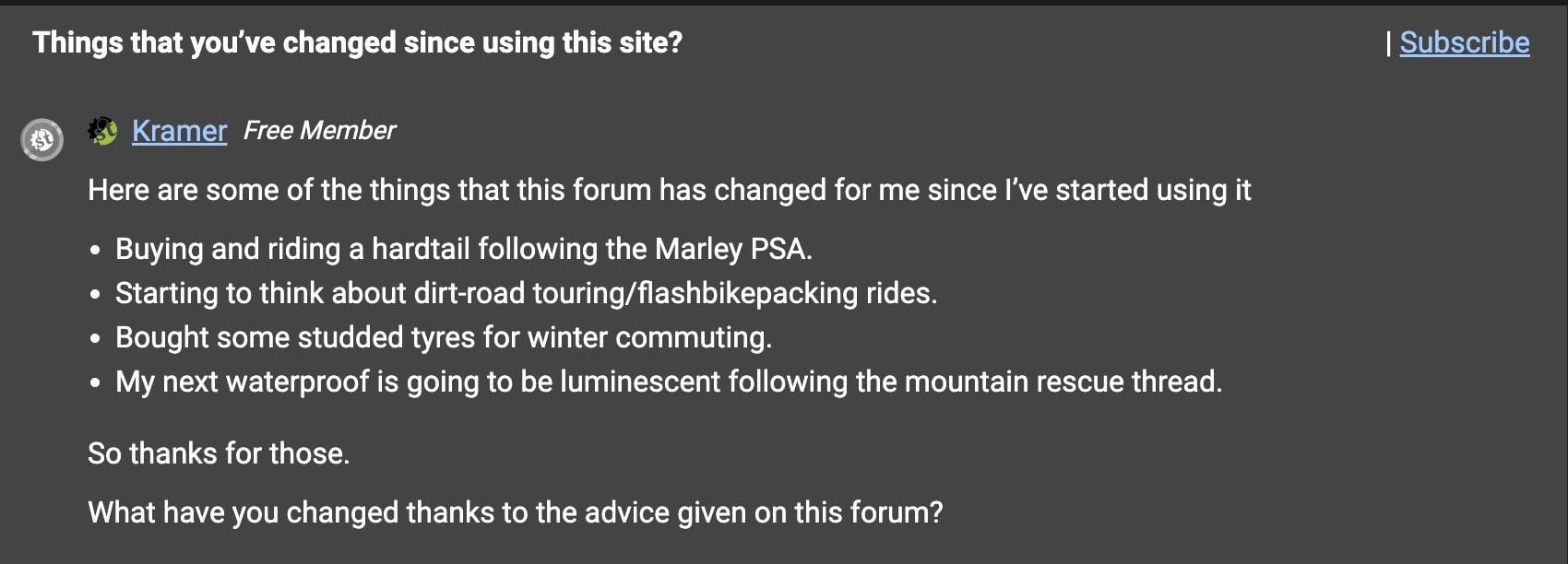Click the vertical bar separator before Subscribe
This screenshot has height=564, width=1568.
coord(1388,42)
